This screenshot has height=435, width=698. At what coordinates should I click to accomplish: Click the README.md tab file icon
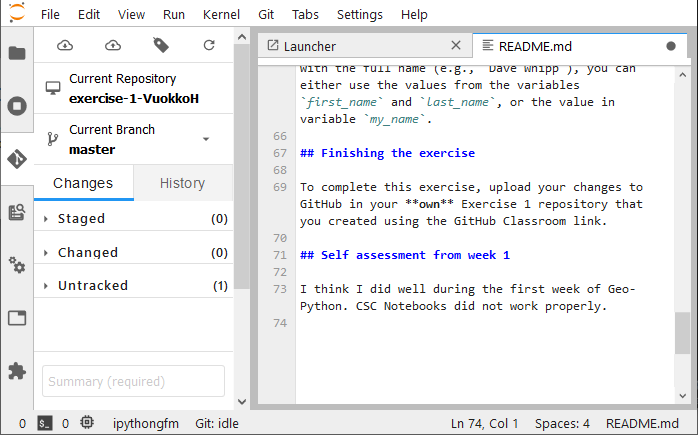click(x=488, y=45)
